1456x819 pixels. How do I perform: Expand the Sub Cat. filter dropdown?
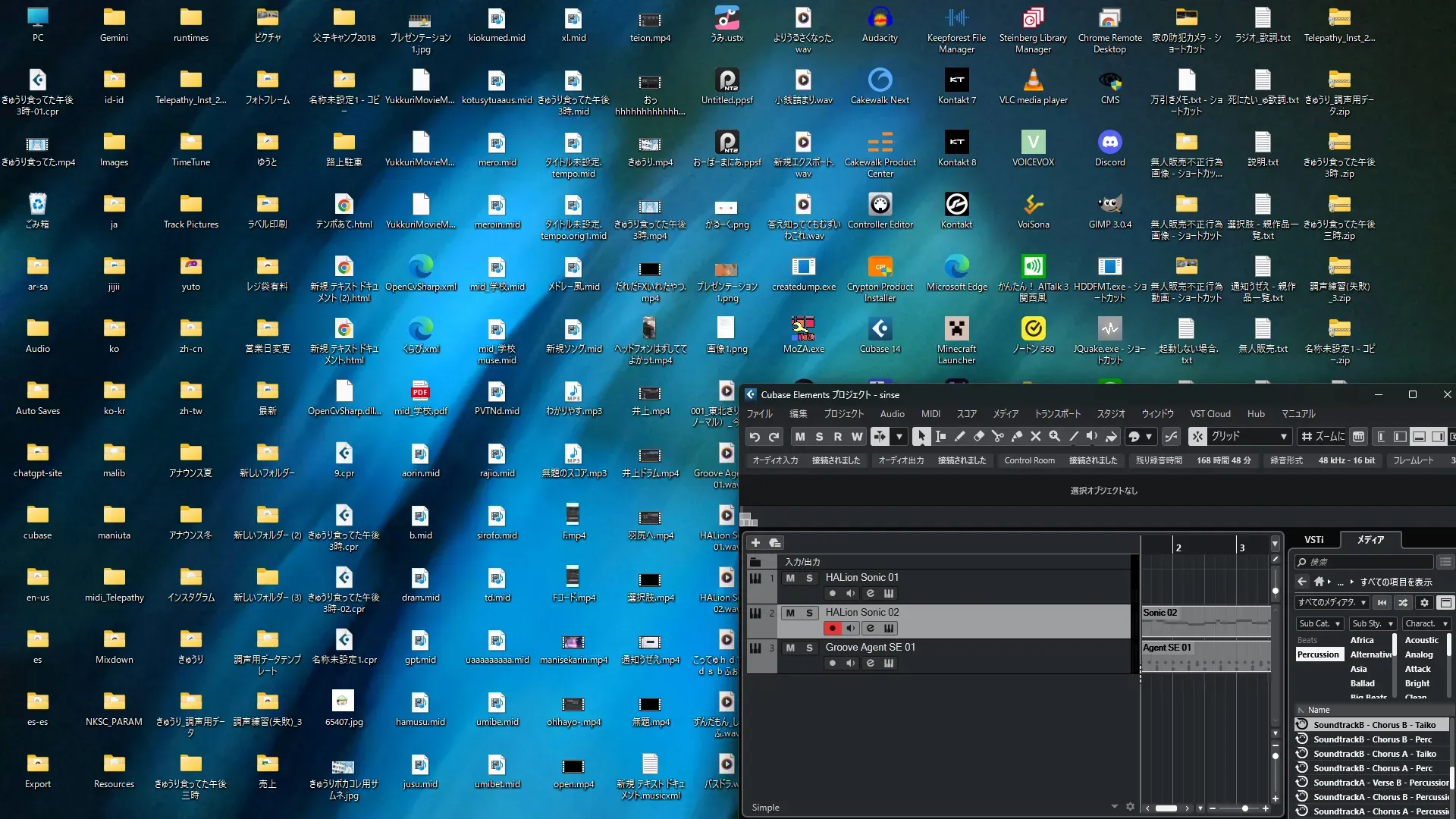[1319, 624]
